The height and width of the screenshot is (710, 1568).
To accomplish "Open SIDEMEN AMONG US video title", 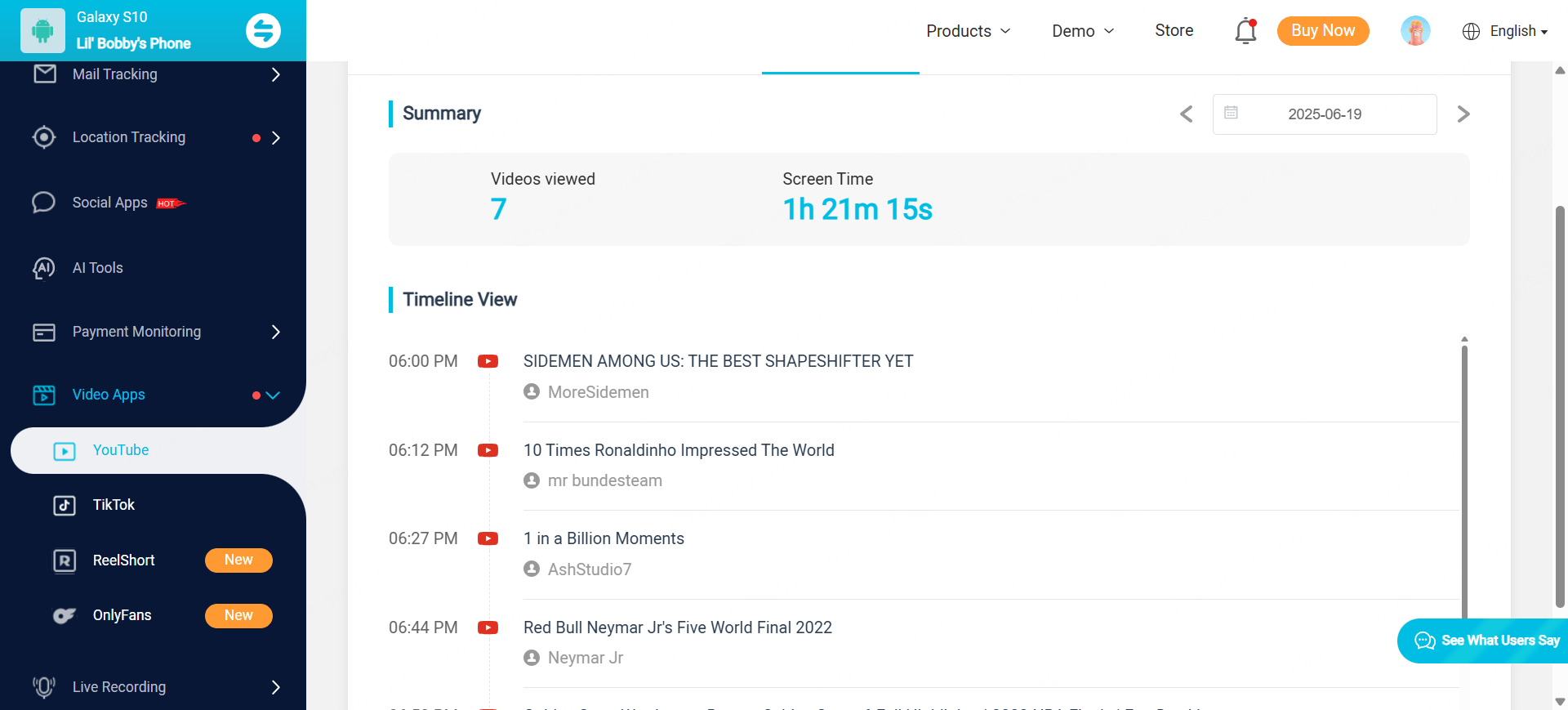I will pos(719,361).
